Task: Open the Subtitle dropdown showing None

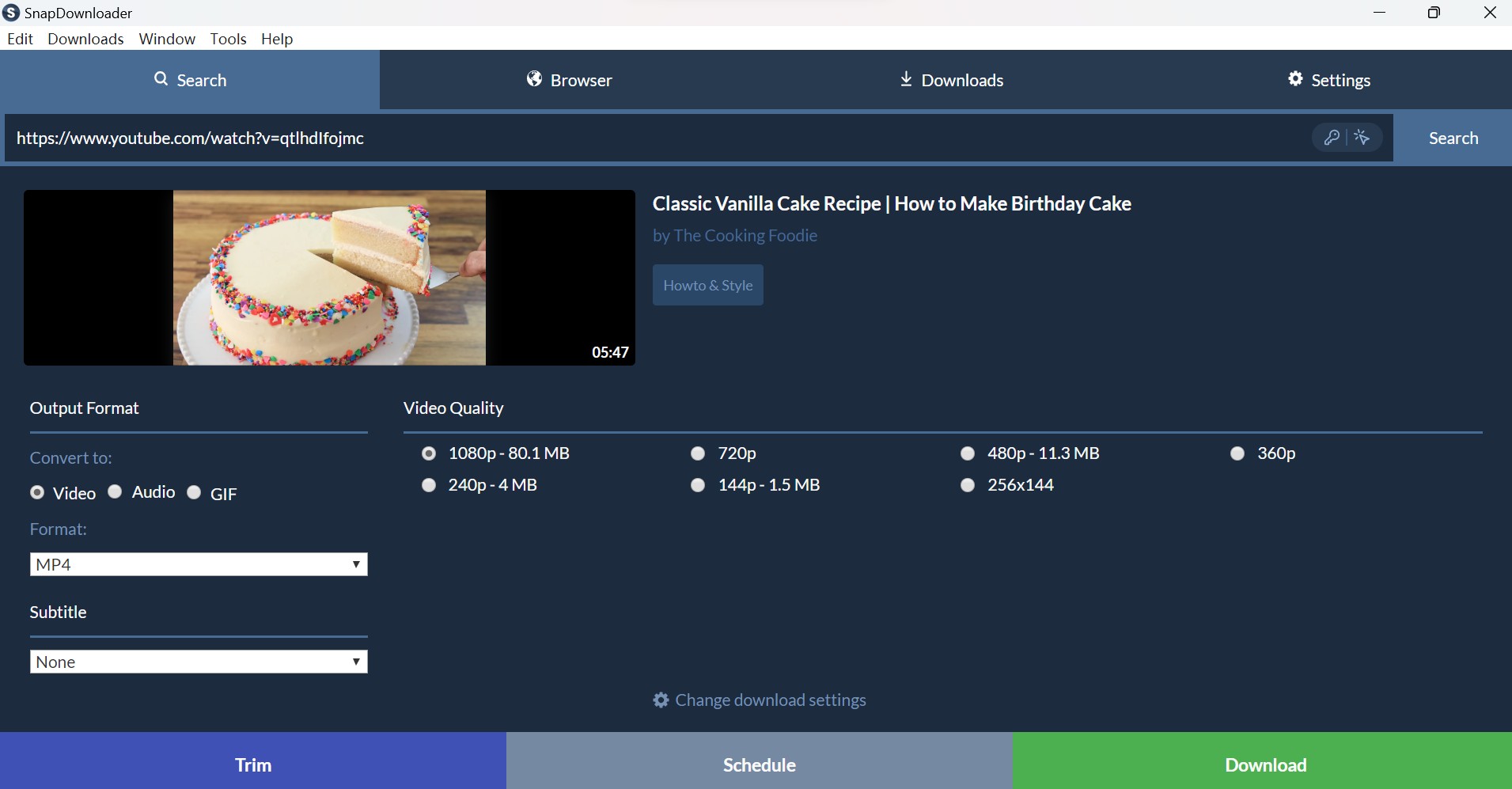Action: (198, 661)
